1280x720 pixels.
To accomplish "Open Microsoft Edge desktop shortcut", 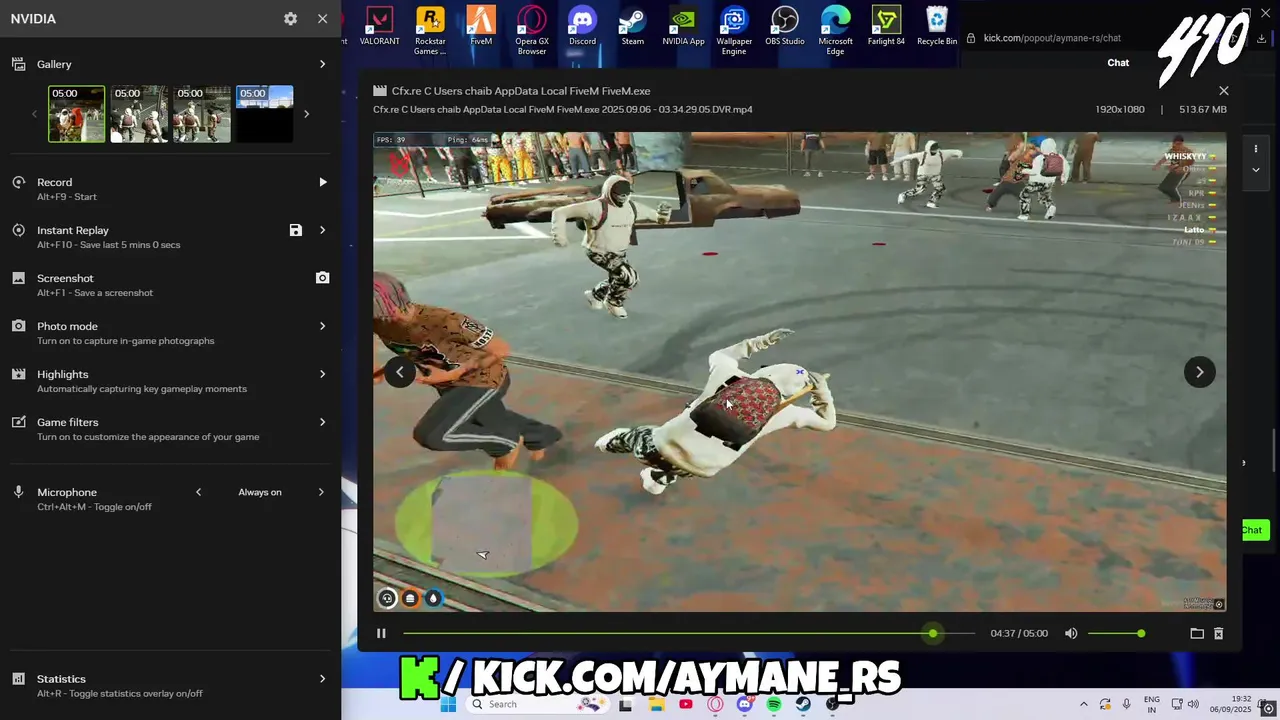I will [835, 31].
